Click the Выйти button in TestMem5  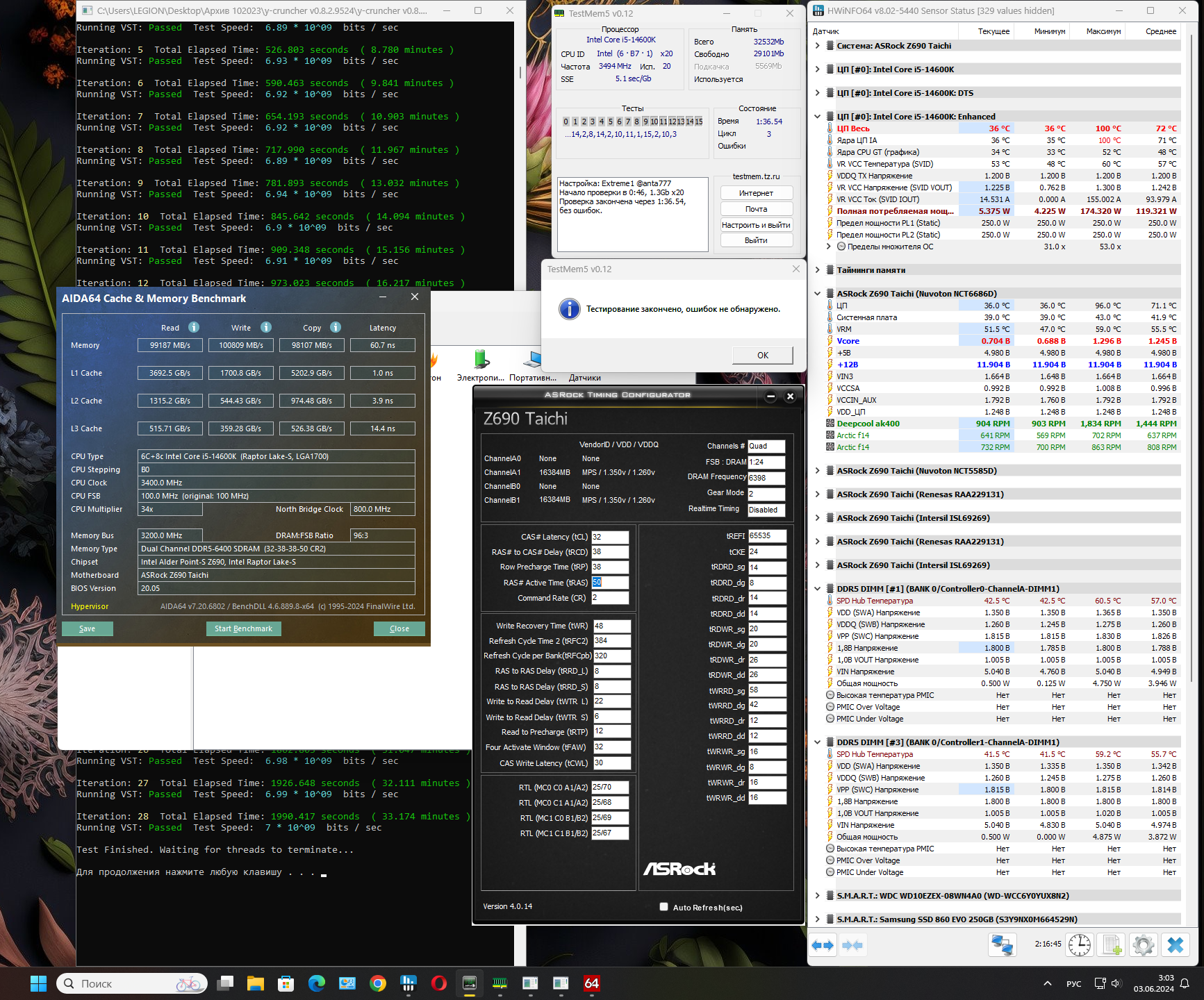click(x=756, y=240)
